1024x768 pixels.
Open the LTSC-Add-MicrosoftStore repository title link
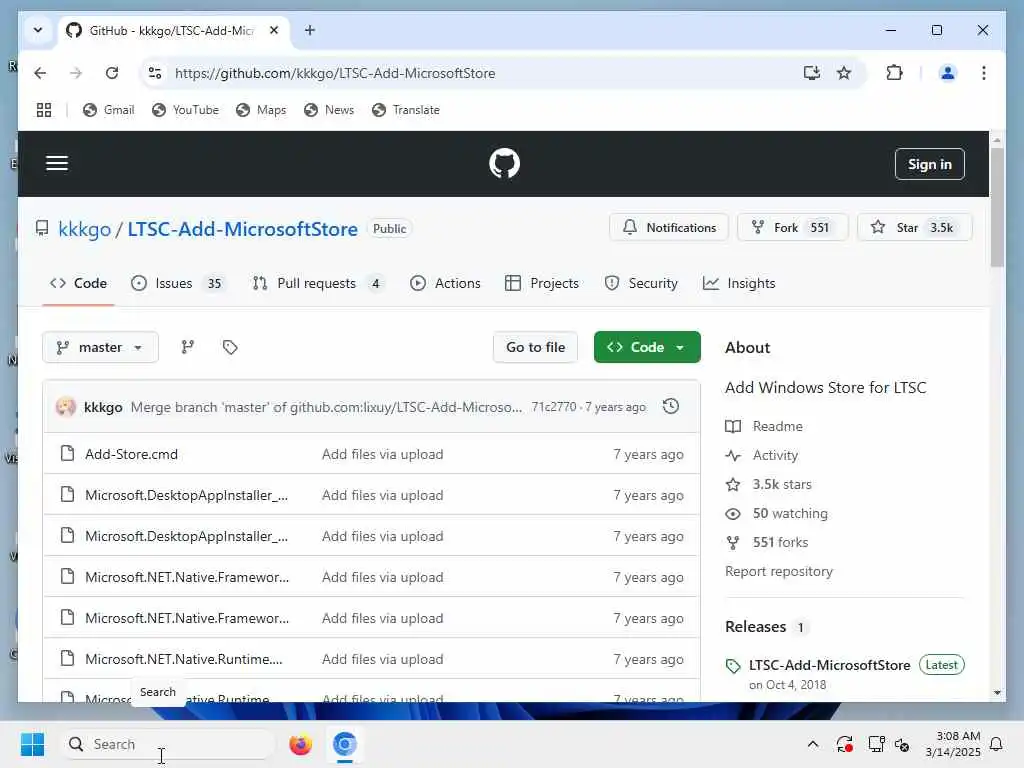(x=242, y=229)
